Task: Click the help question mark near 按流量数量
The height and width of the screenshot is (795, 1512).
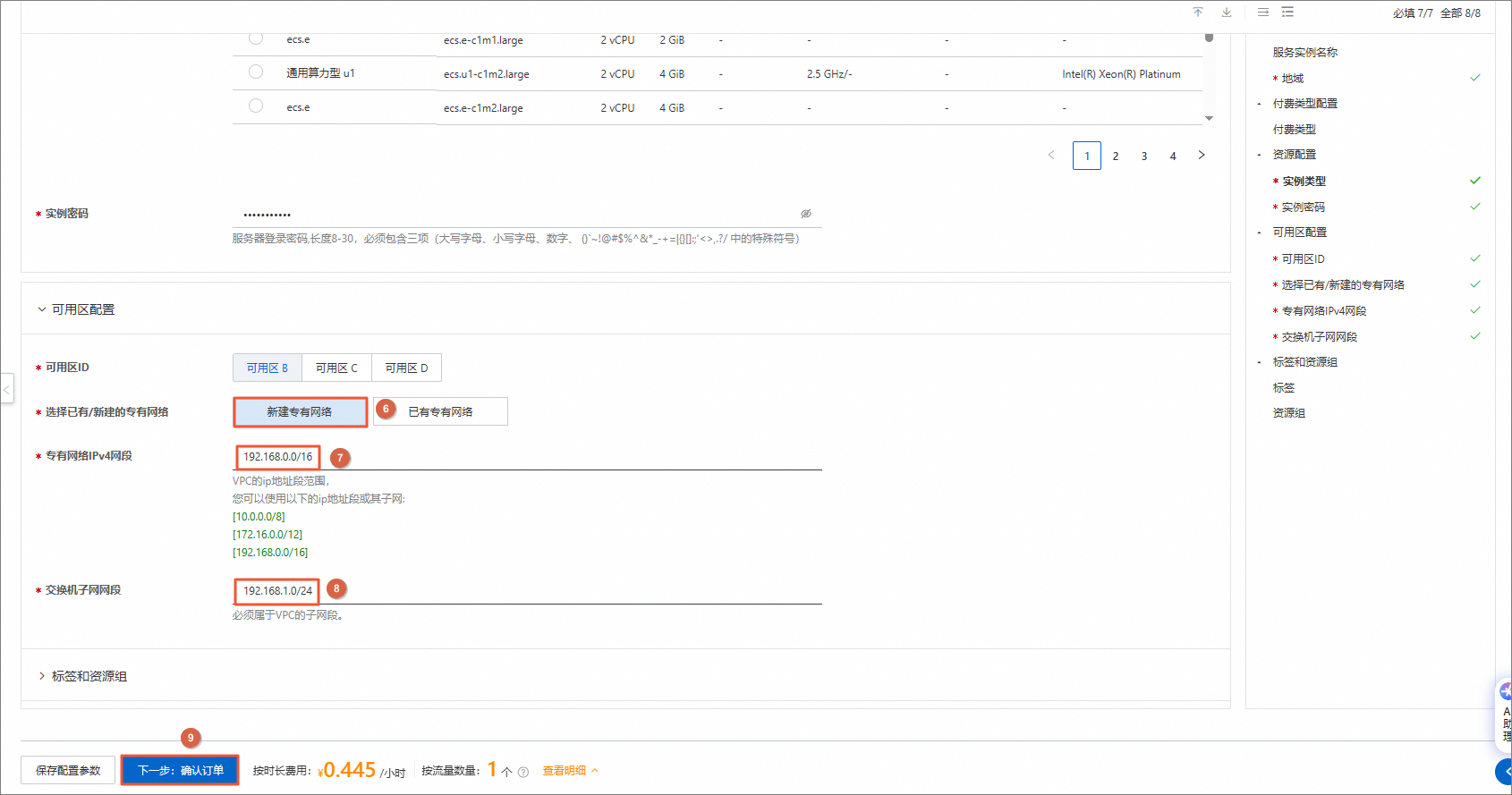Action: (523, 772)
